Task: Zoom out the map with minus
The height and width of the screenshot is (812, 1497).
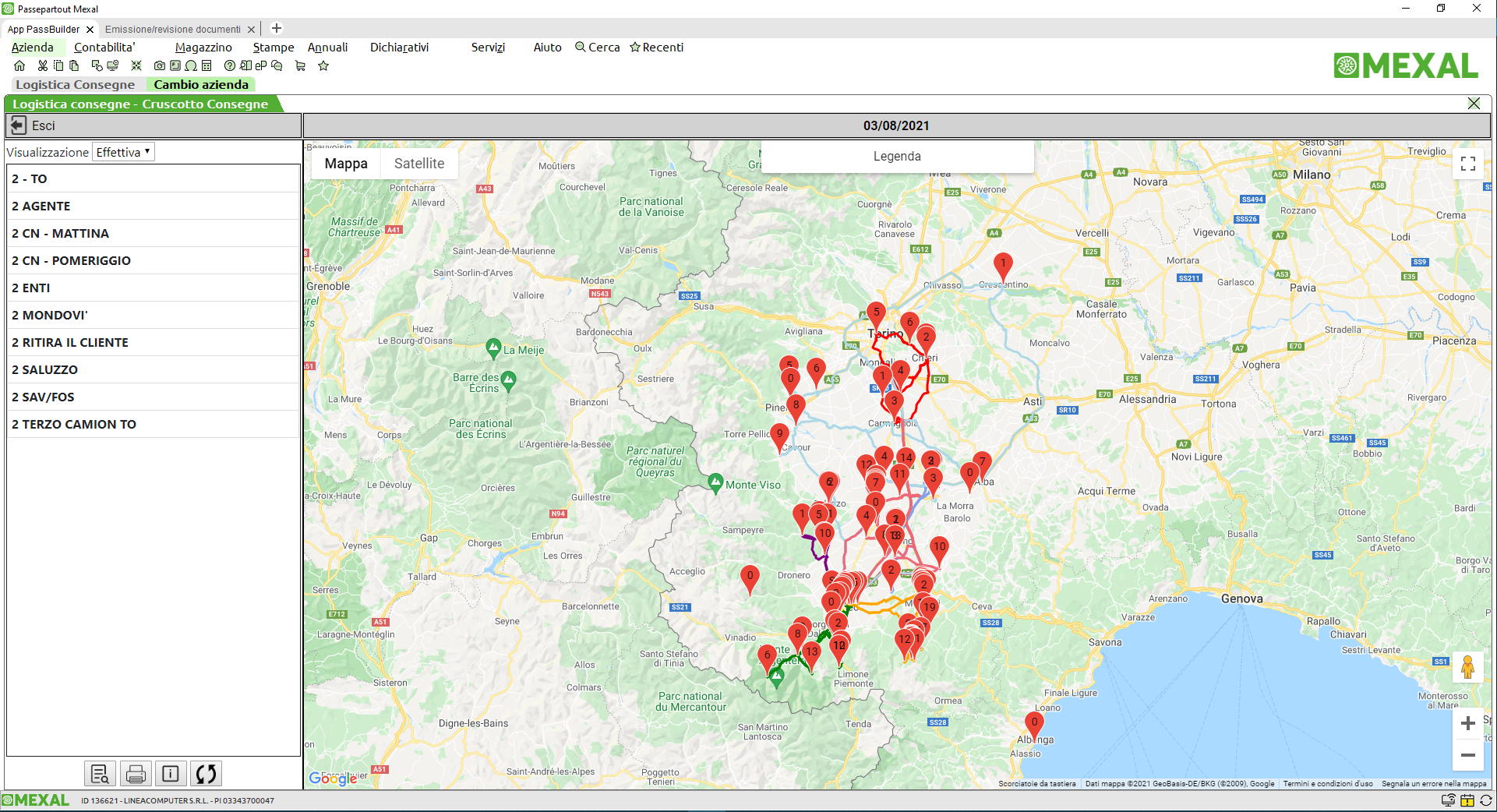Action: (x=1468, y=755)
